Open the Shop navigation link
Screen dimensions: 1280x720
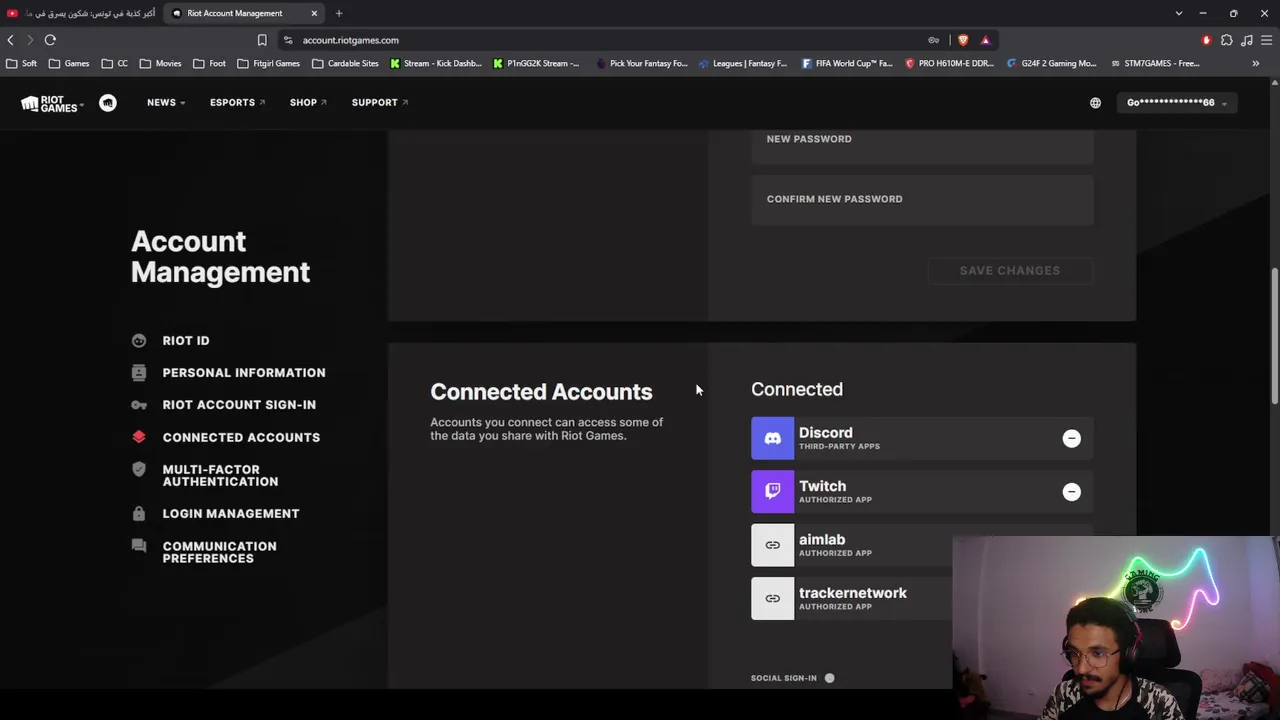(x=308, y=103)
